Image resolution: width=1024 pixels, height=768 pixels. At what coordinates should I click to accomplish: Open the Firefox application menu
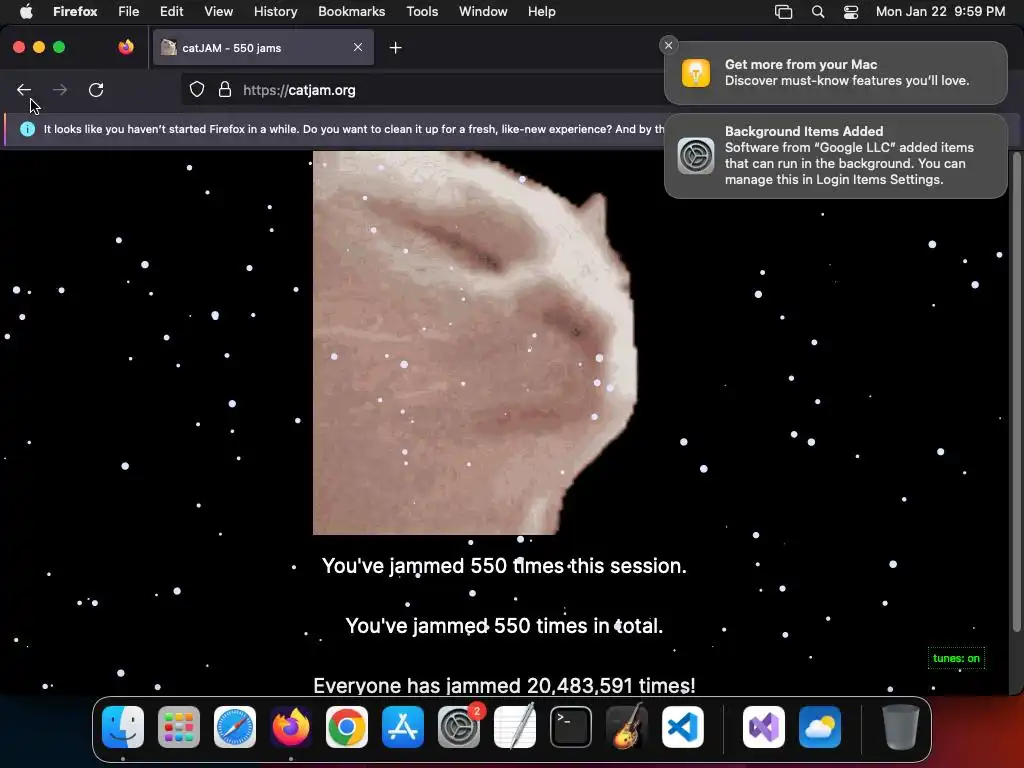[75, 11]
